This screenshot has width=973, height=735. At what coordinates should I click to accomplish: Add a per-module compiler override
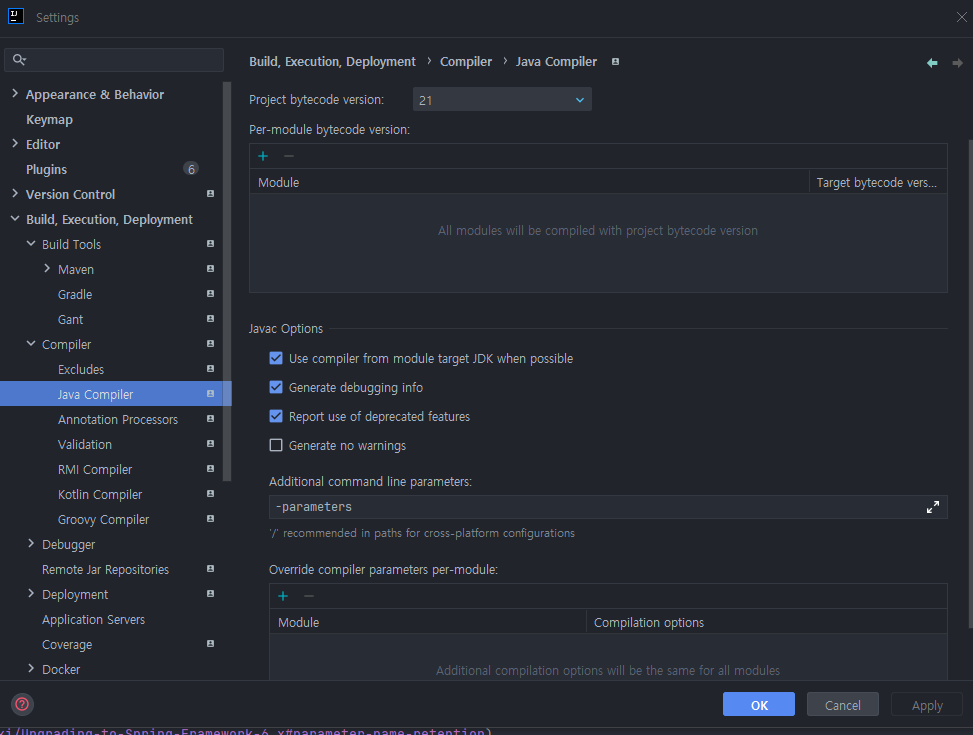[x=283, y=596]
